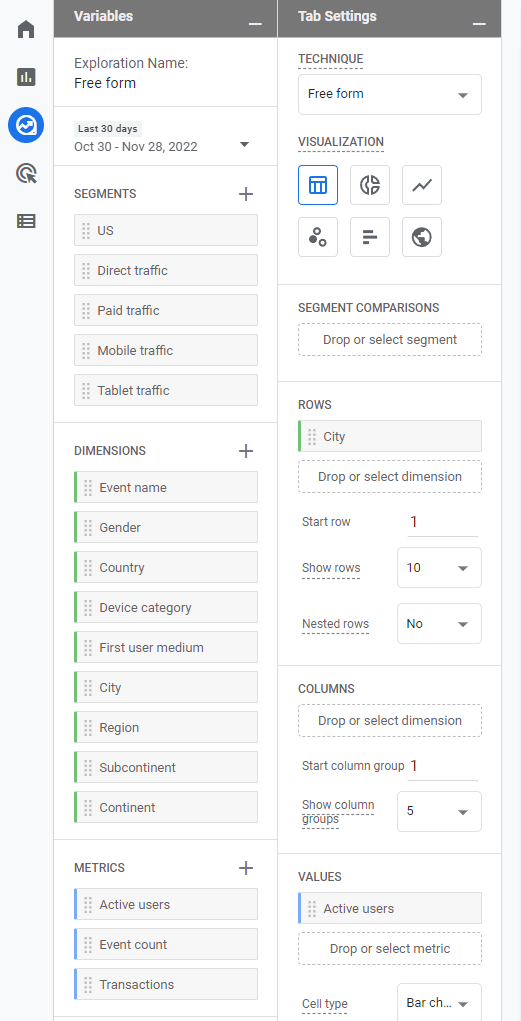Select the Line chart visualization
521x1021 pixels.
pos(422,185)
